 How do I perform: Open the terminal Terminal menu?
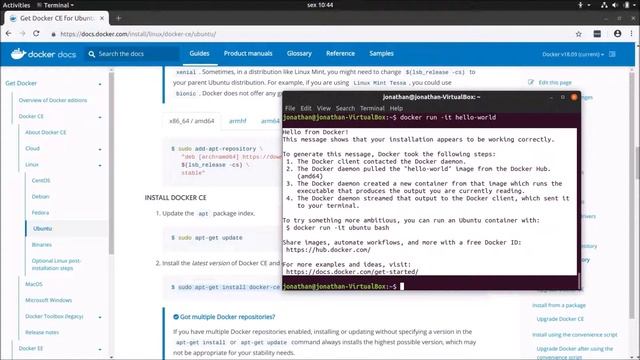[x=372, y=108]
